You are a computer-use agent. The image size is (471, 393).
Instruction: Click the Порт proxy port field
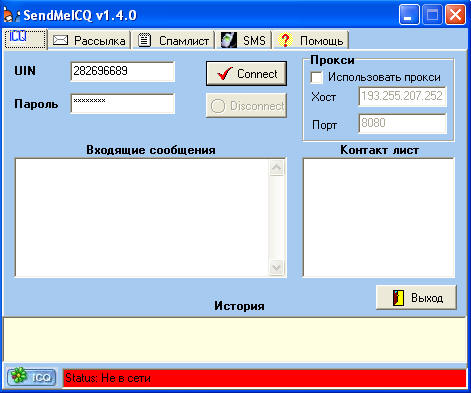pyautogui.click(x=403, y=123)
